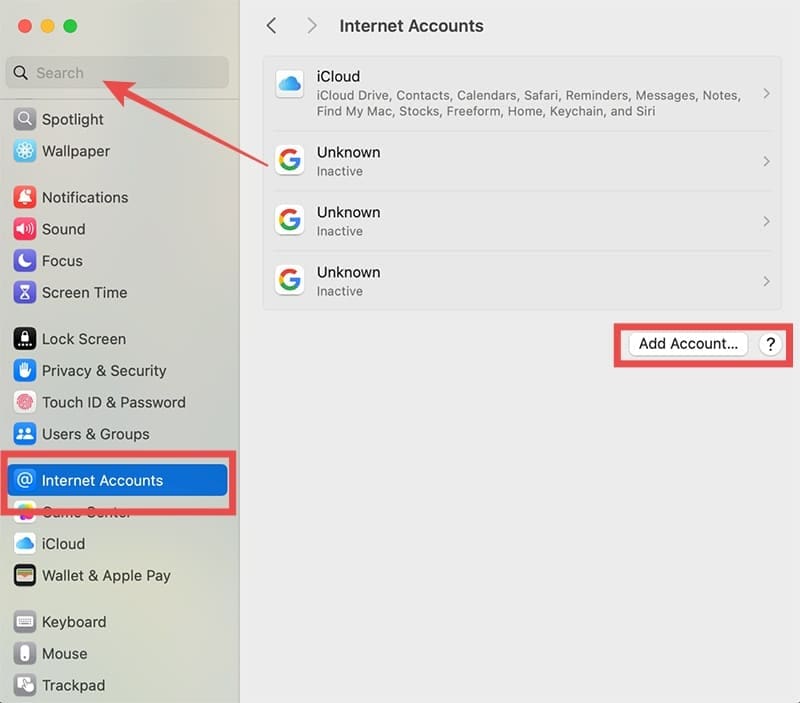Select Users & Groups in sidebar

pyautogui.click(x=95, y=434)
